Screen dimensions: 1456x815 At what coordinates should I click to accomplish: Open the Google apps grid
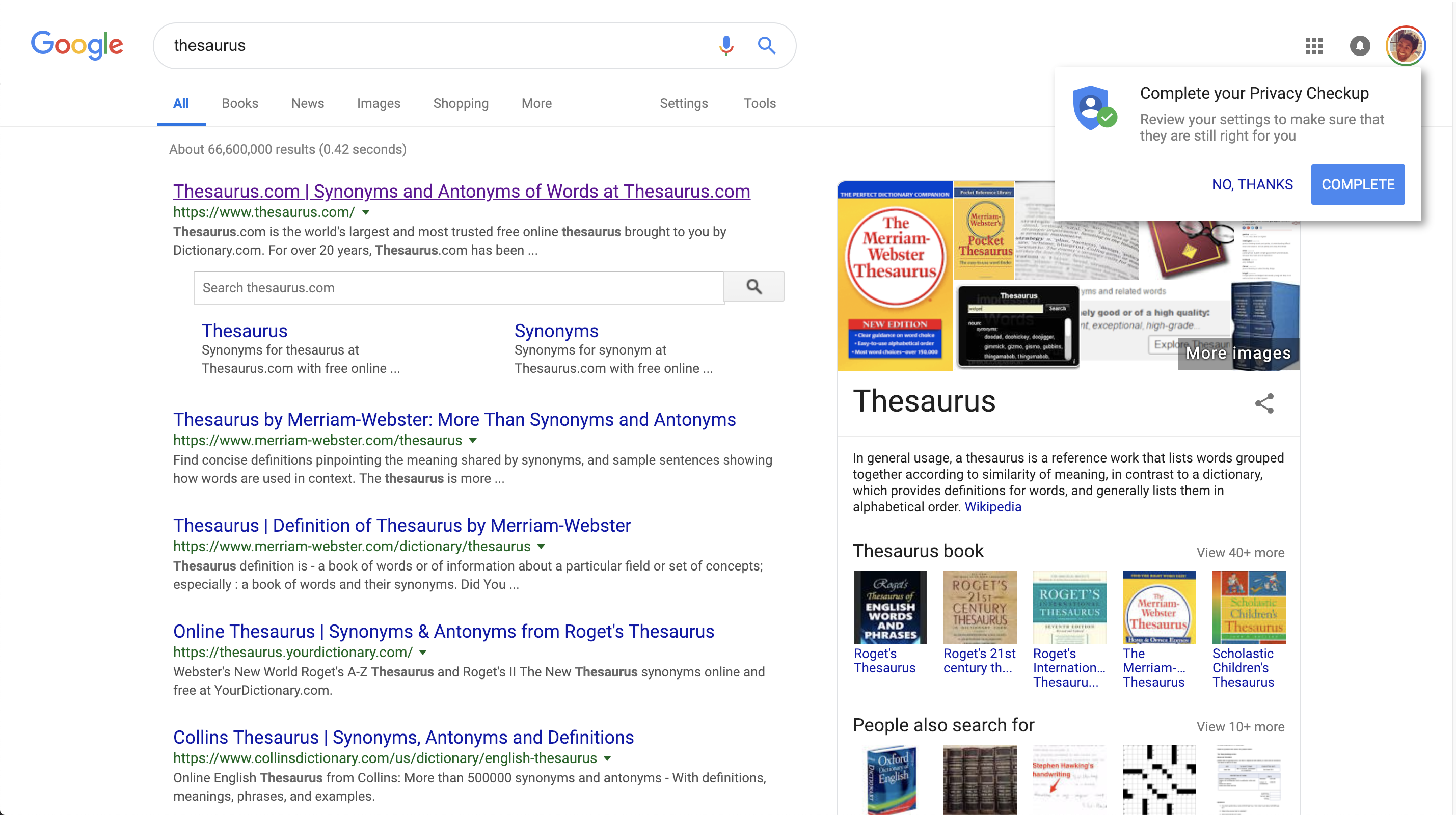coord(1314,45)
